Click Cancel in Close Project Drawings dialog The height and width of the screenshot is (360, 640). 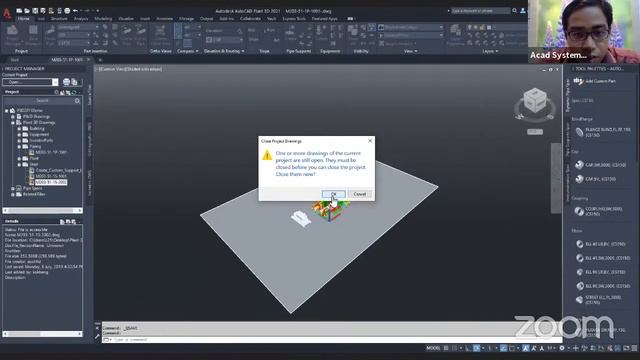pyautogui.click(x=360, y=194)
